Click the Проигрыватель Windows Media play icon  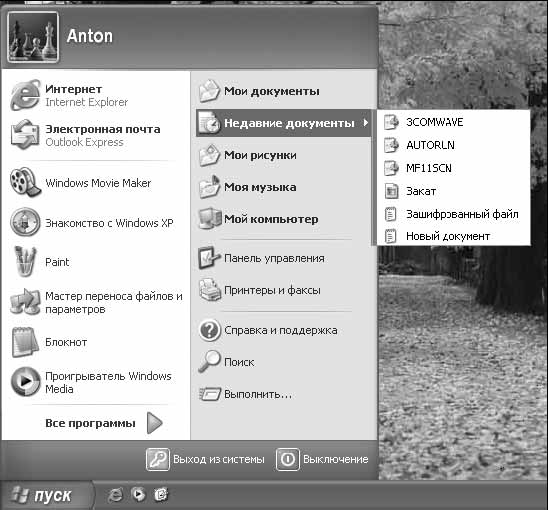(x=25, y=382)
